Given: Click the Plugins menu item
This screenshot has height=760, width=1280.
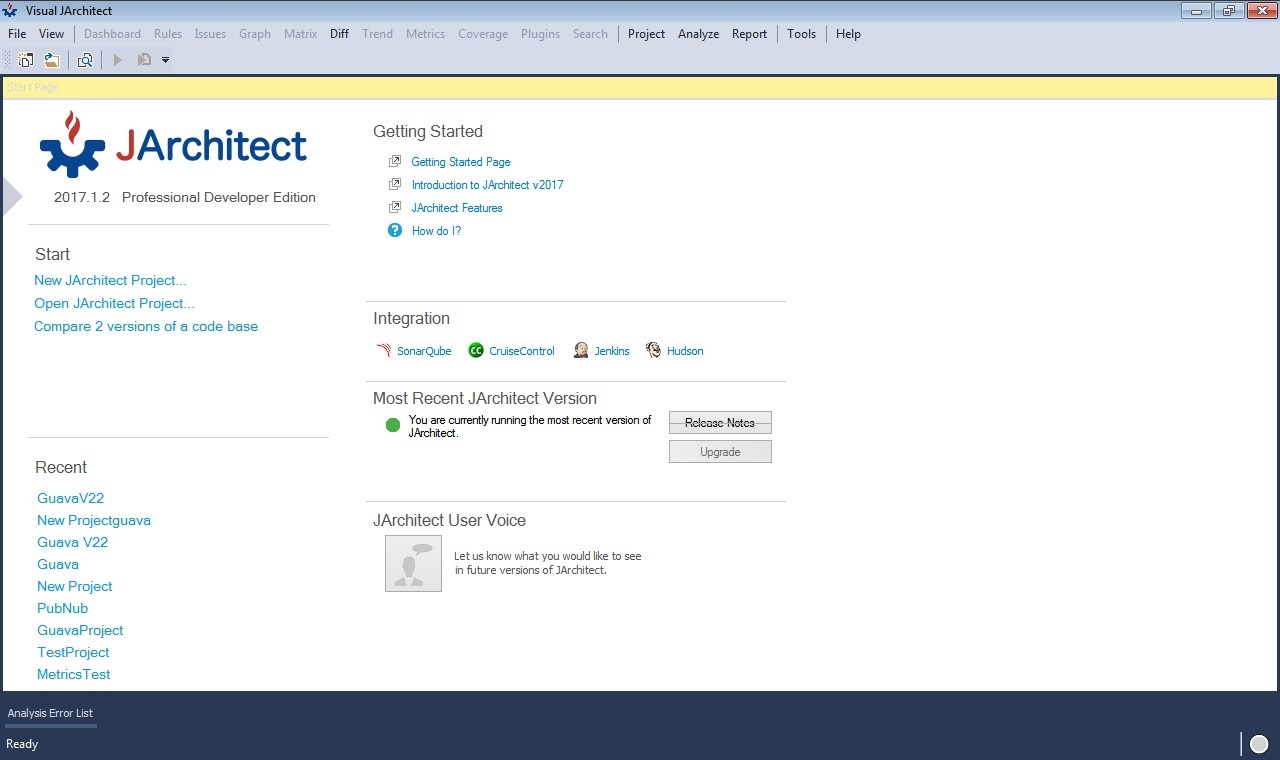Looking at the screenshot, I should pos(540,33).
